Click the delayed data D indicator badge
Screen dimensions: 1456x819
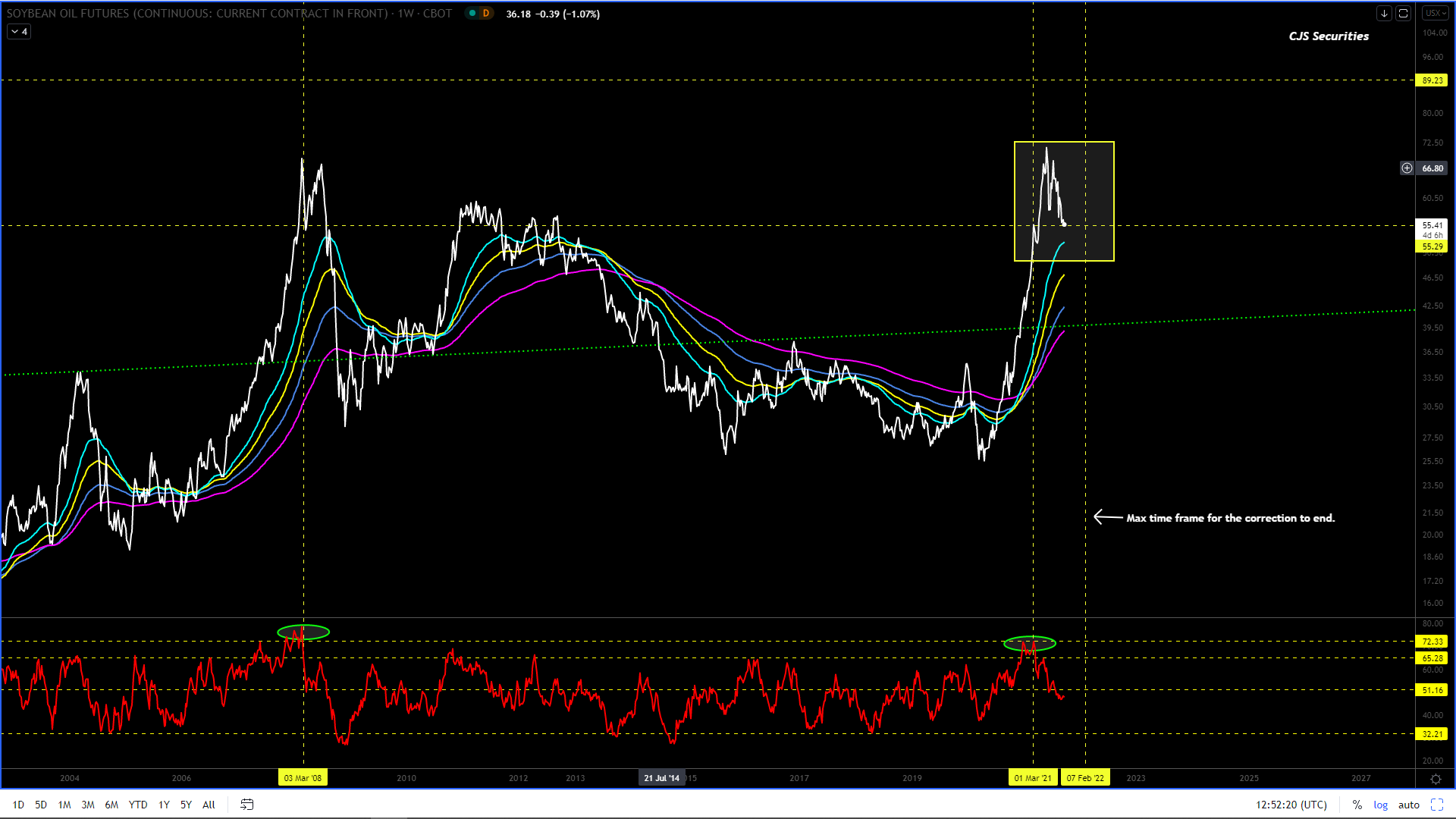[486, 14]
